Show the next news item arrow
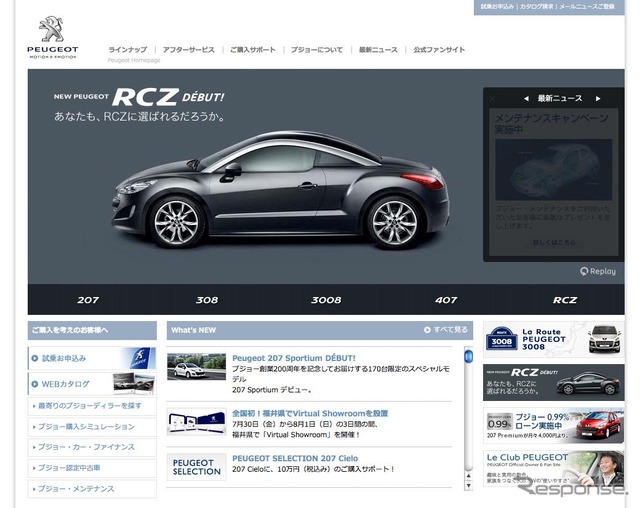The width and height of the screenshot is (640, 508). tap(598, 98)
